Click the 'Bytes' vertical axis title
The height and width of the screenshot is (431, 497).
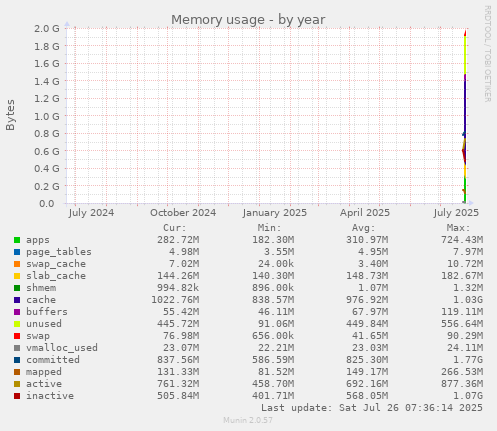[x=10, y=115]
